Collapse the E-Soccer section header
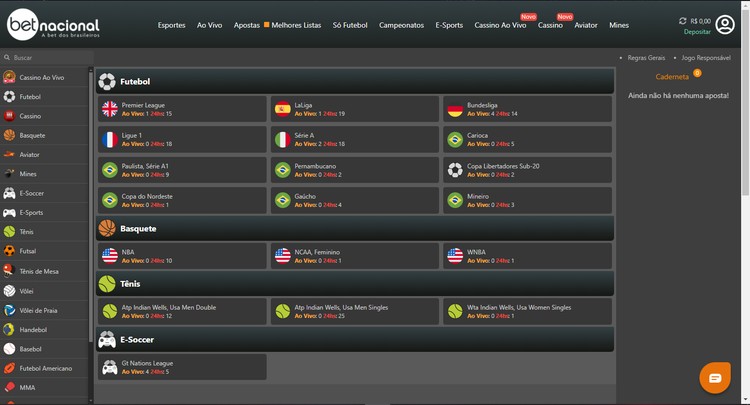The image size is (750, 405). [355, 339]
